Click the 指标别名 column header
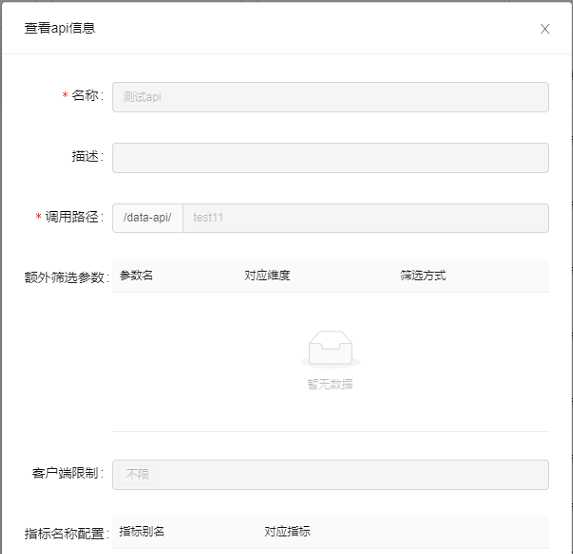 [x=142, y=532]
